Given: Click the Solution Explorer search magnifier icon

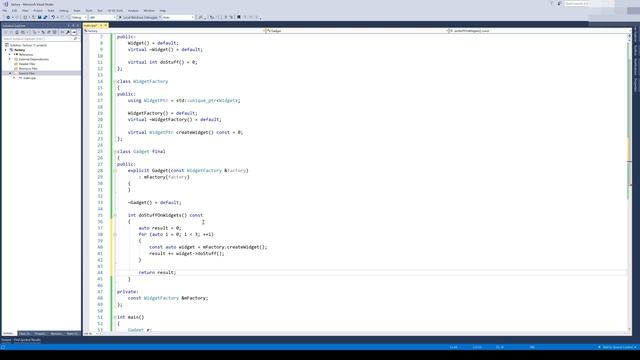Looking at the screenshot, I should pos(76,39).
